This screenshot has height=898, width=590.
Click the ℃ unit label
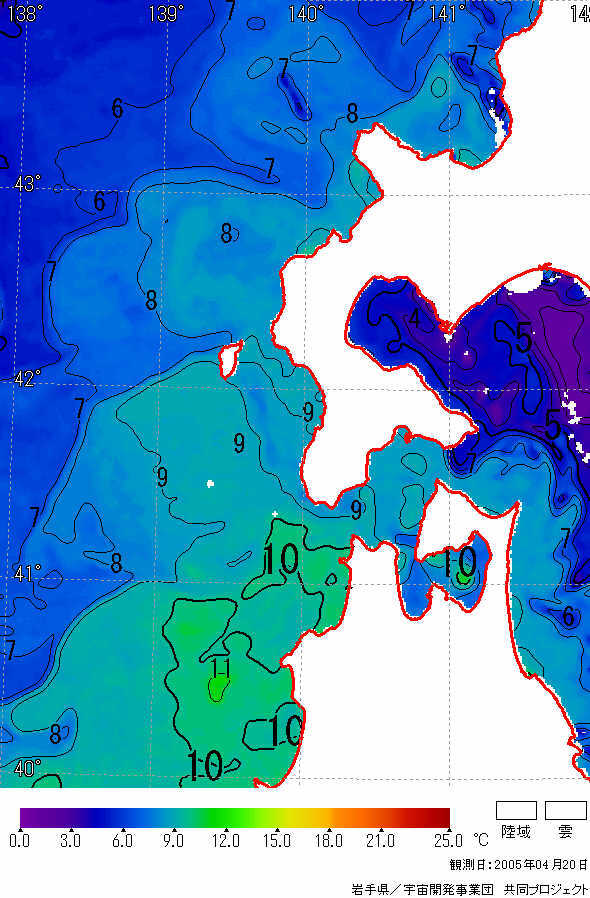point(481,840)
